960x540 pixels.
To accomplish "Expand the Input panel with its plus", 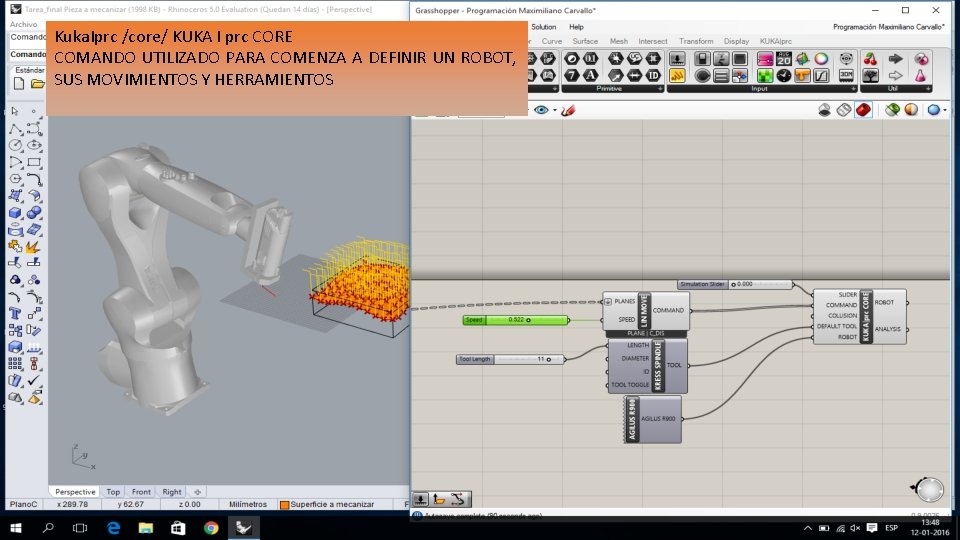I will tap(853, 89).
